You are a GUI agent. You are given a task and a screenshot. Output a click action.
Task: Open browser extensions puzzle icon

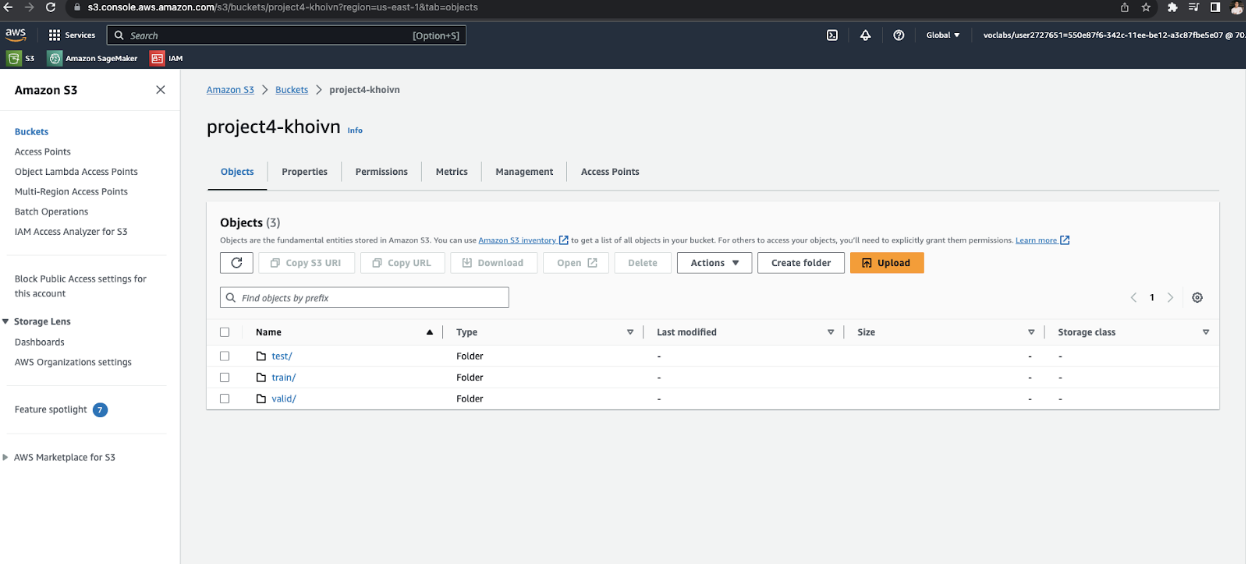point(1172,7)
